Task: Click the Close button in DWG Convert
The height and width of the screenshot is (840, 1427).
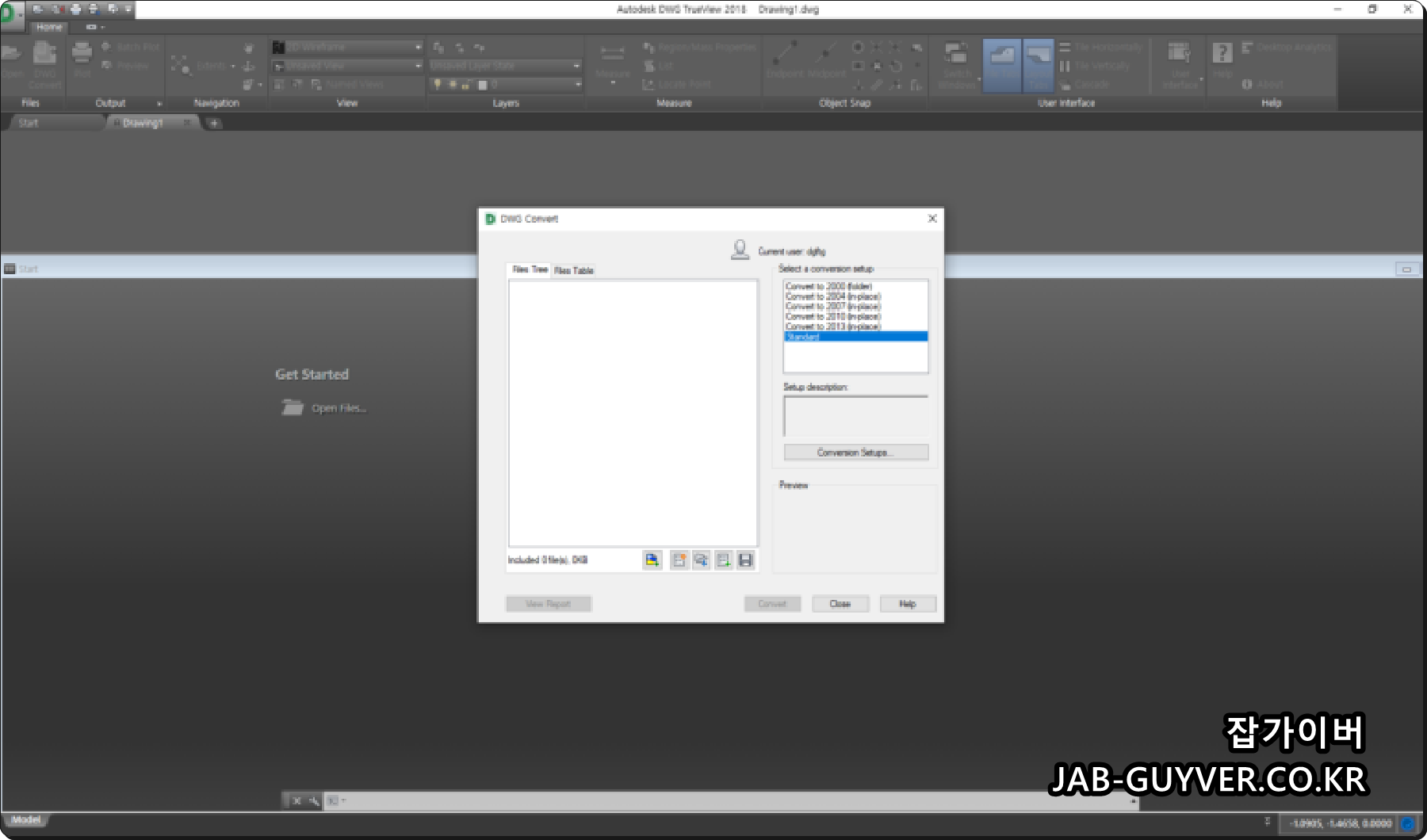Action: tap(840, 604)
